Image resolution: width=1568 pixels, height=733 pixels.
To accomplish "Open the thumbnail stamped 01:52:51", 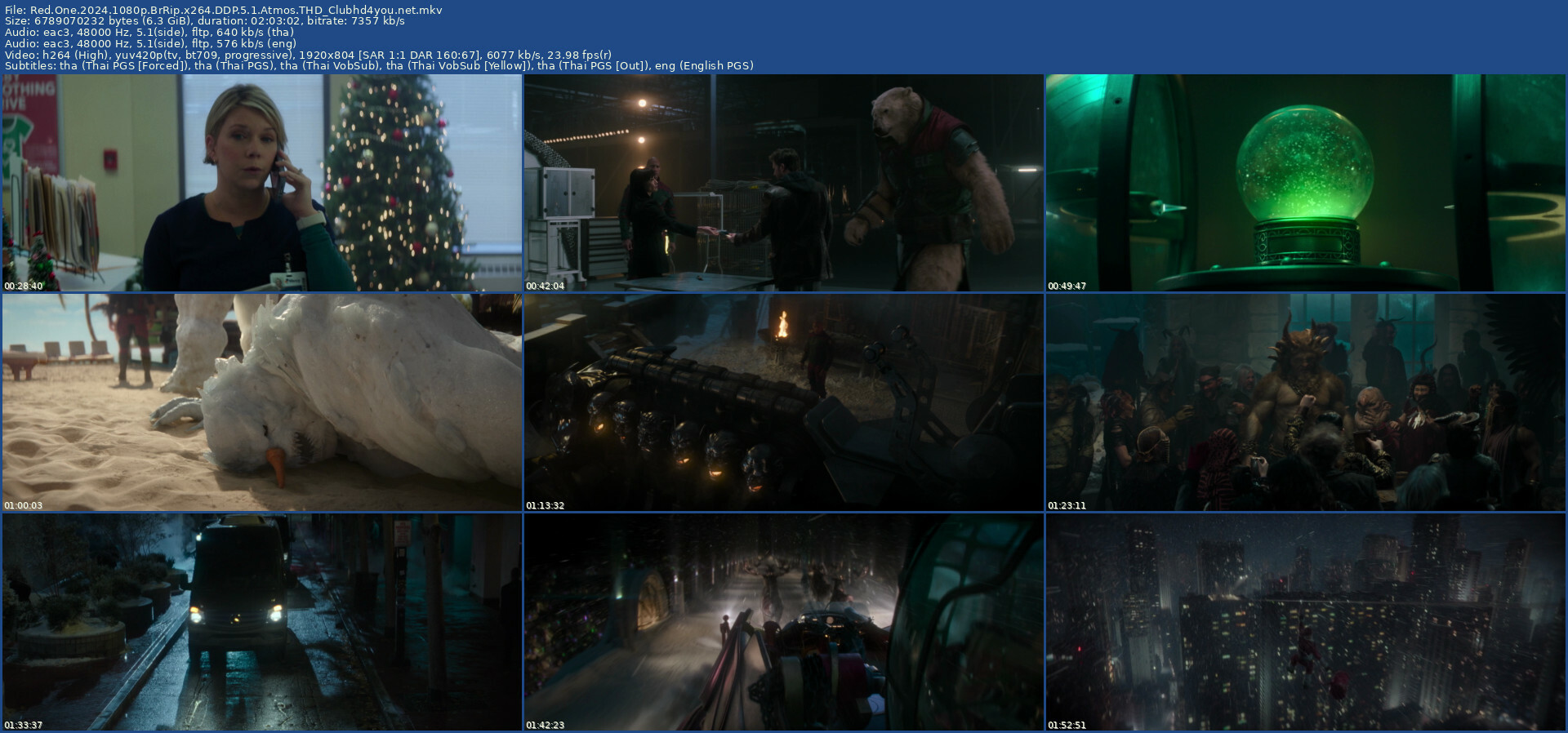I will point(1306,622).
